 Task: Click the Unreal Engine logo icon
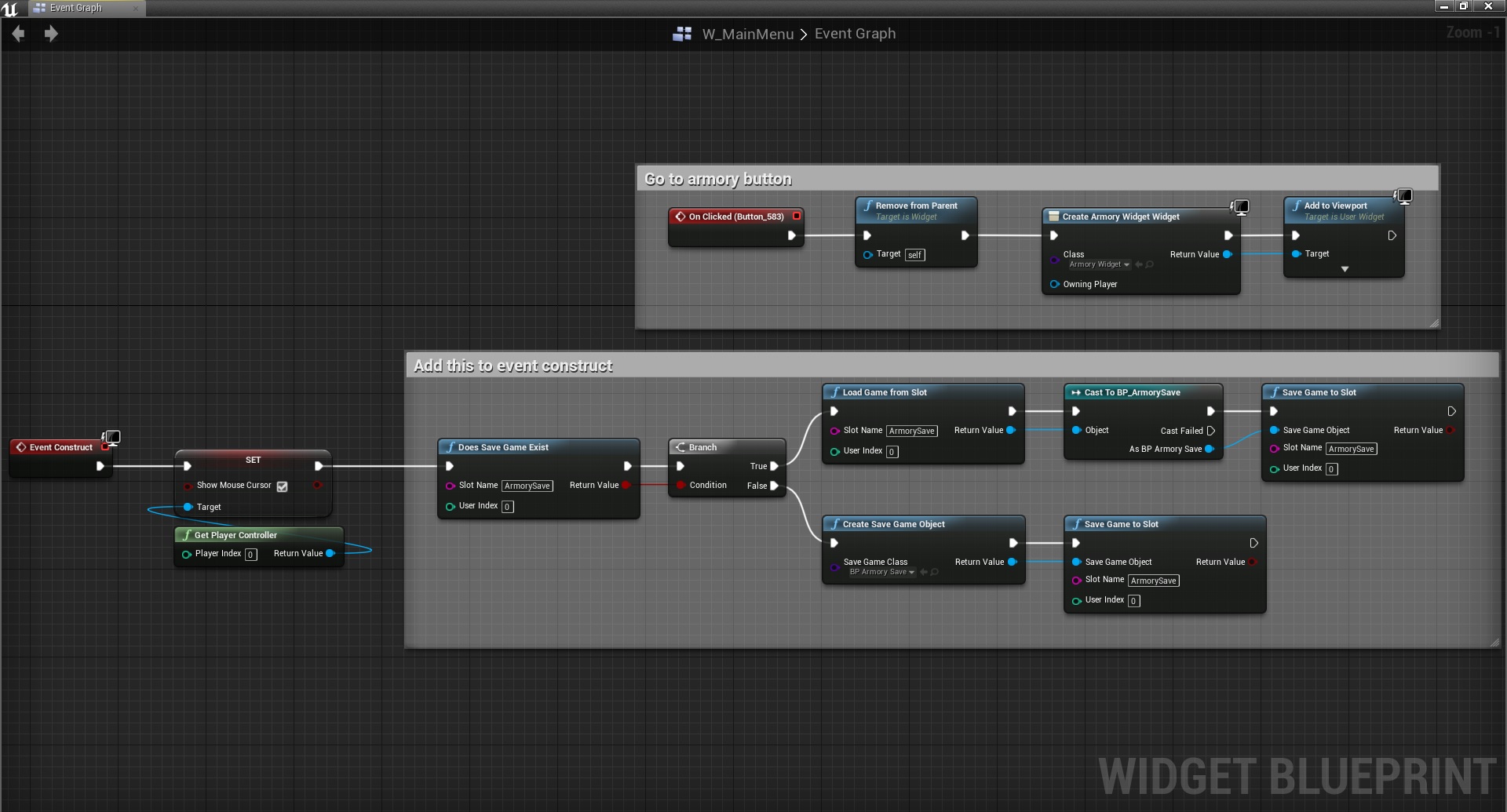pyautogui.click(x=10, y=9)
